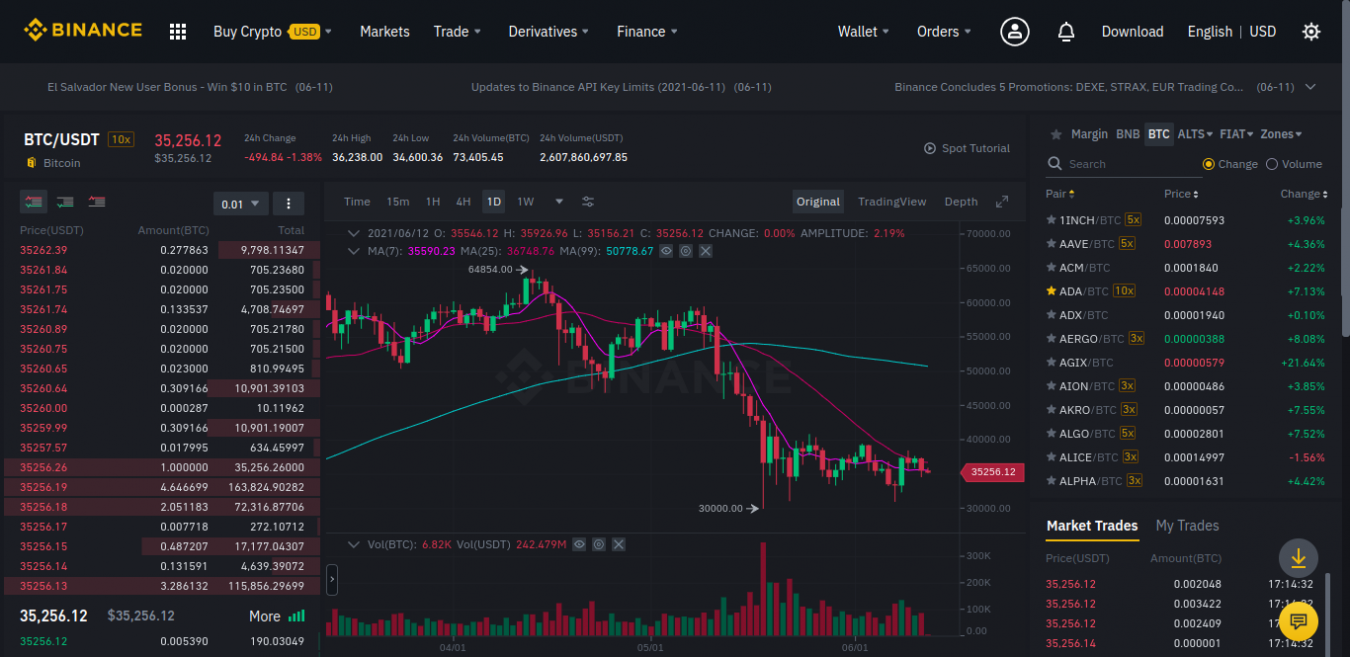This screenshot has width=1350, height=657.
Task: Select the Margin market tab
Action: point(1089,134)
